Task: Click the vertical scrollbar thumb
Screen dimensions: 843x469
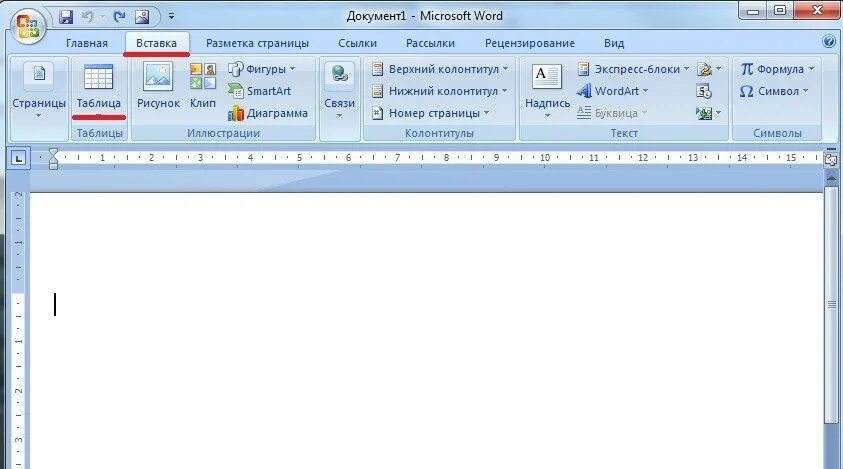Action: click(x=831, y=304)
